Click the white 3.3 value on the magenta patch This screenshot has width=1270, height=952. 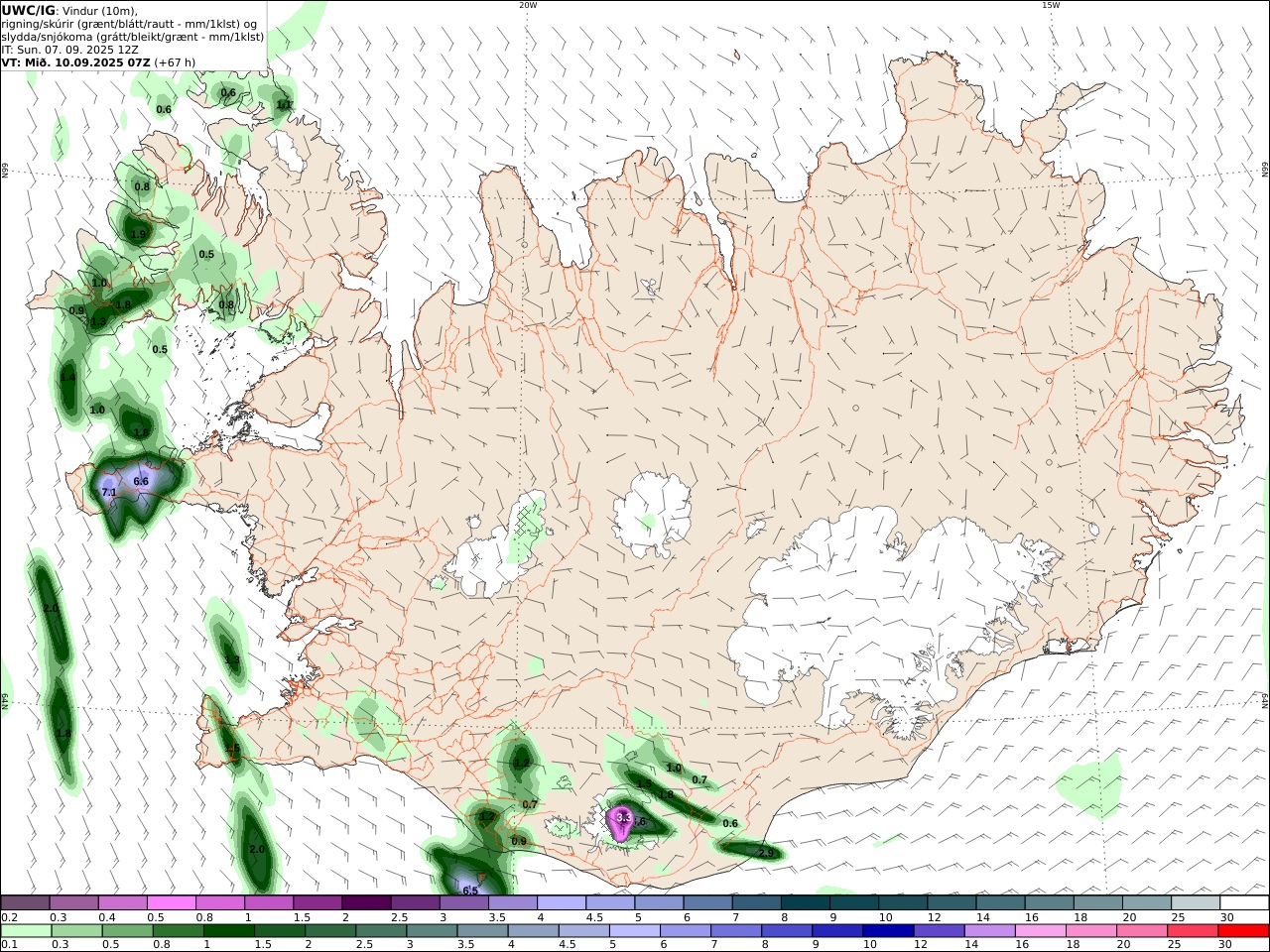(x=624, y=817)
